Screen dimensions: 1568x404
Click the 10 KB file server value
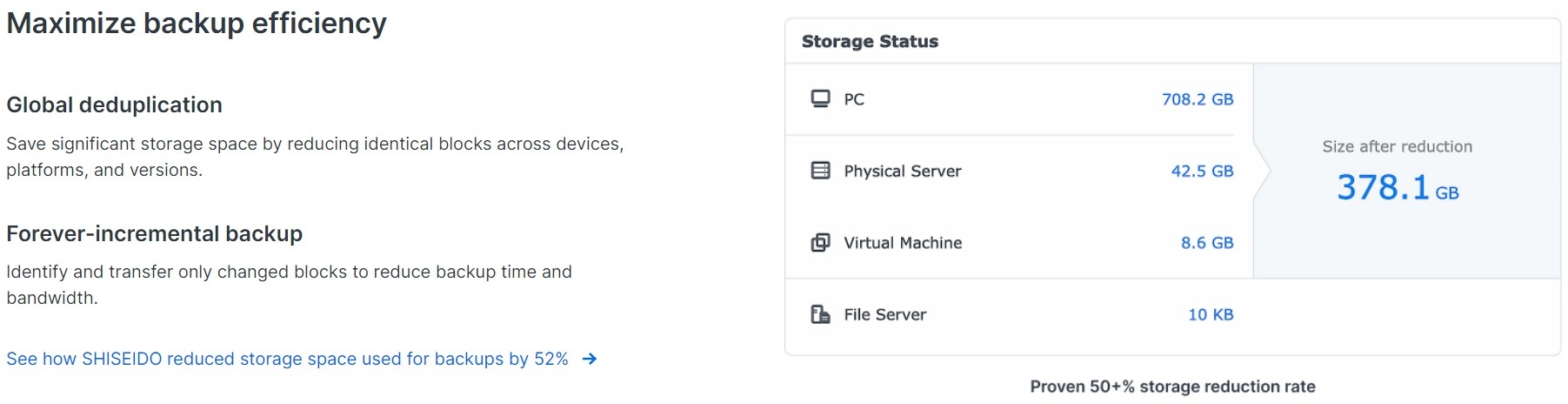(x=1210, y=315)
